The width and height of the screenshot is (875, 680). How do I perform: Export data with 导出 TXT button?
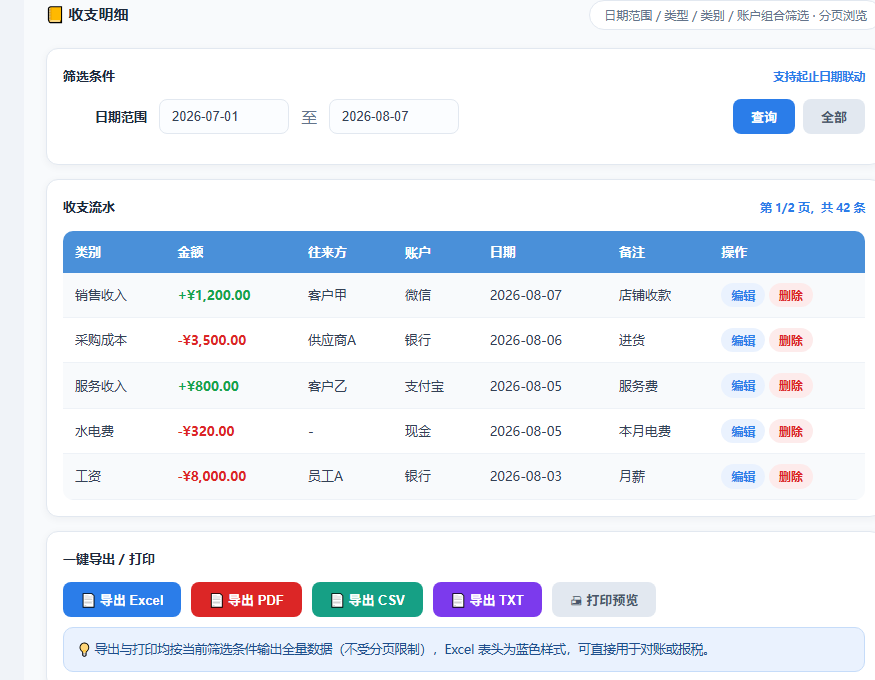pyautogui.click(x=487, y=600)
